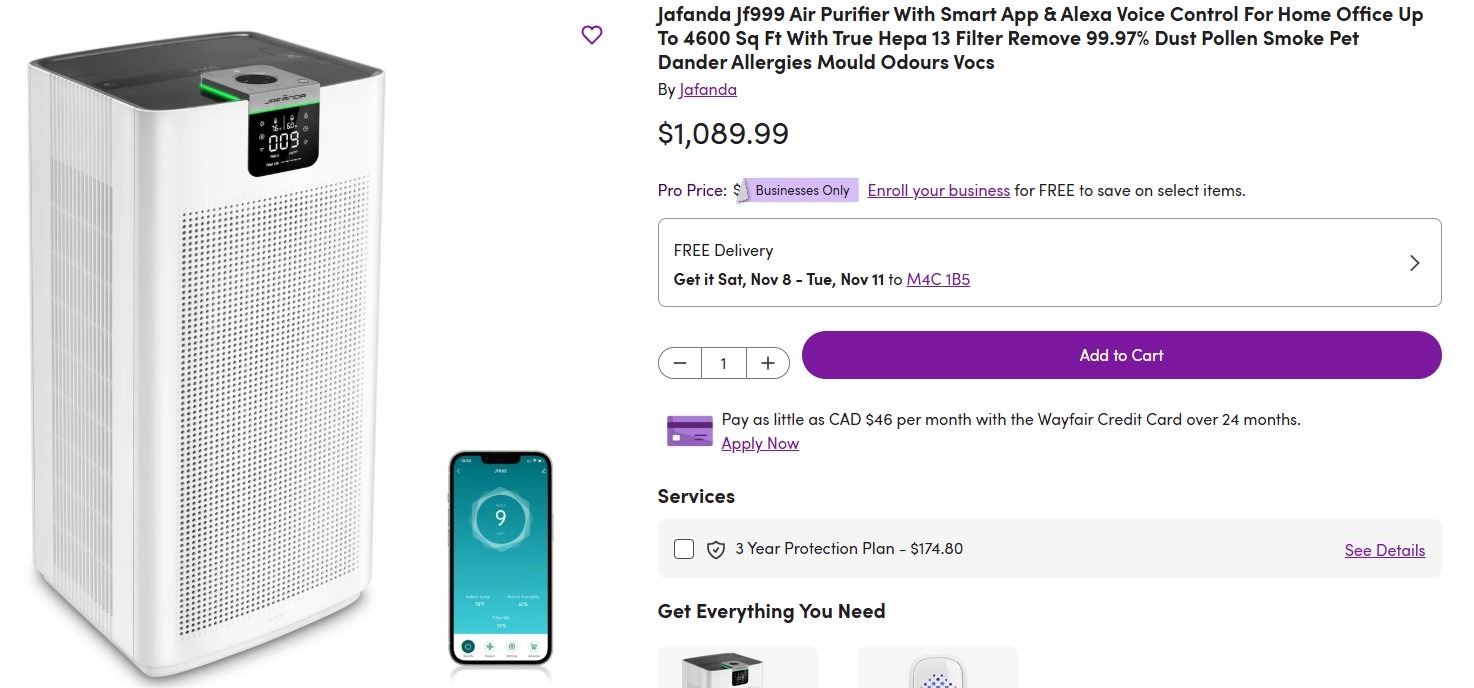Click the purple credit card icon

point(689,431)
